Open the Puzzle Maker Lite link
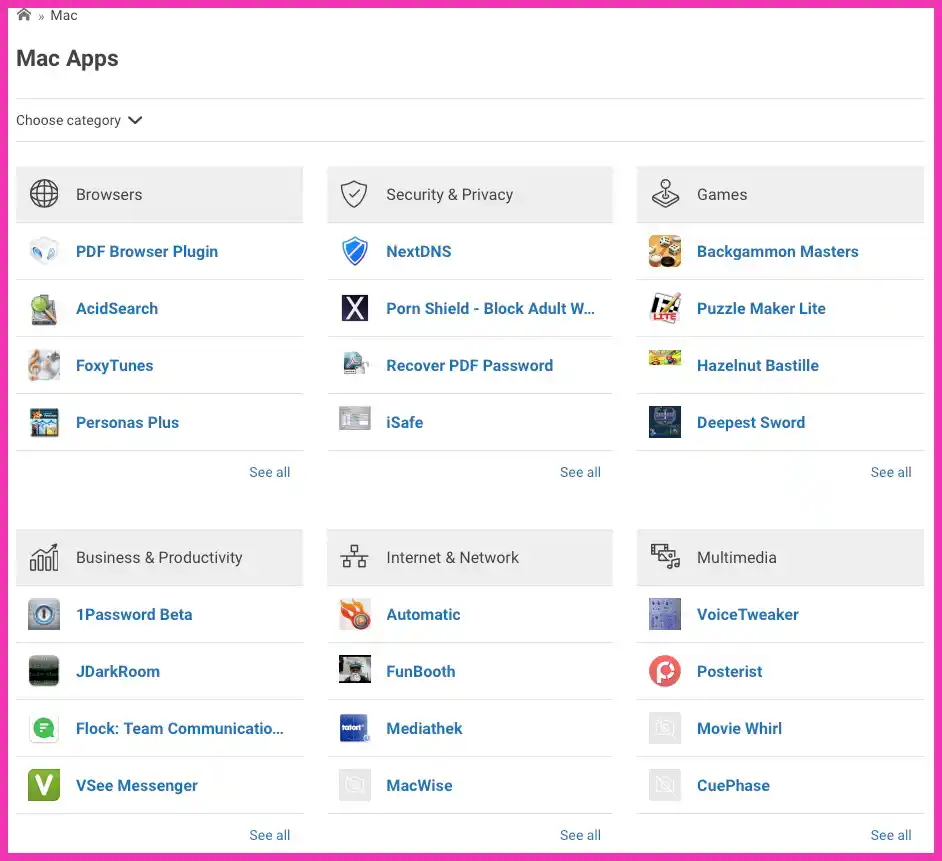The image size is (942, 861). click(x=761, y=308)
